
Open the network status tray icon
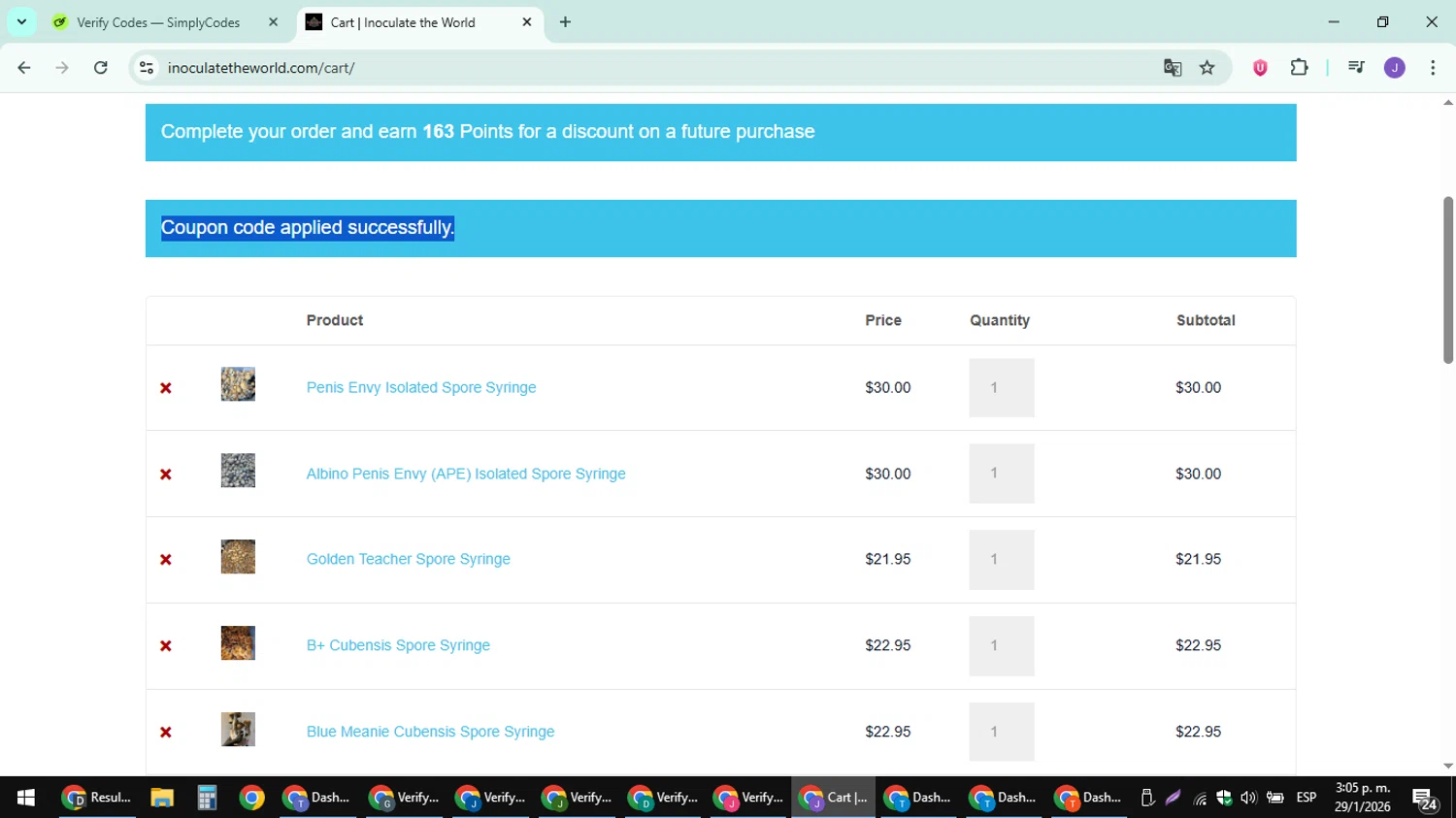click(x=1201, y=799)
